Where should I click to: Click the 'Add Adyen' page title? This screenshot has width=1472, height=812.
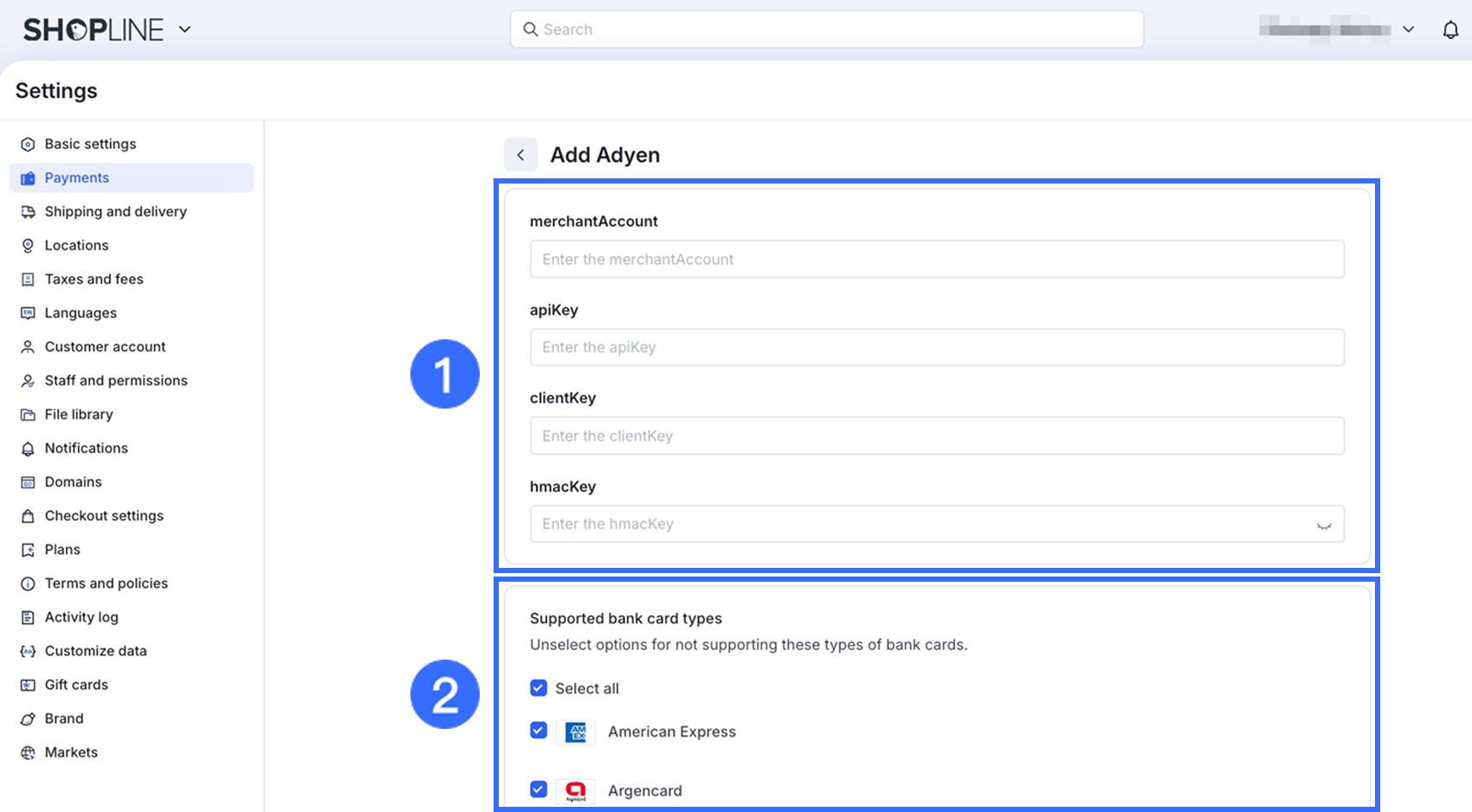coord(605,155)
